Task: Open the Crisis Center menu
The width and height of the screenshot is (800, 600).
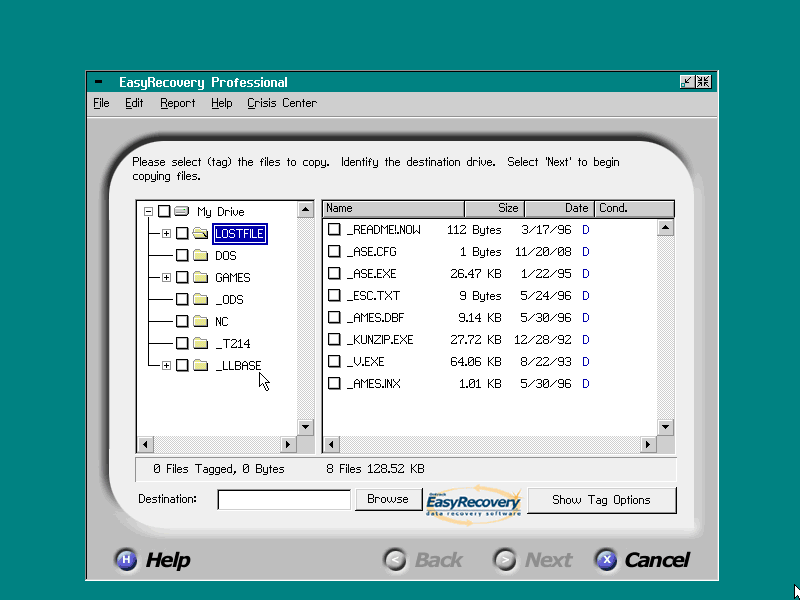Action: click(x=282, y=103)
